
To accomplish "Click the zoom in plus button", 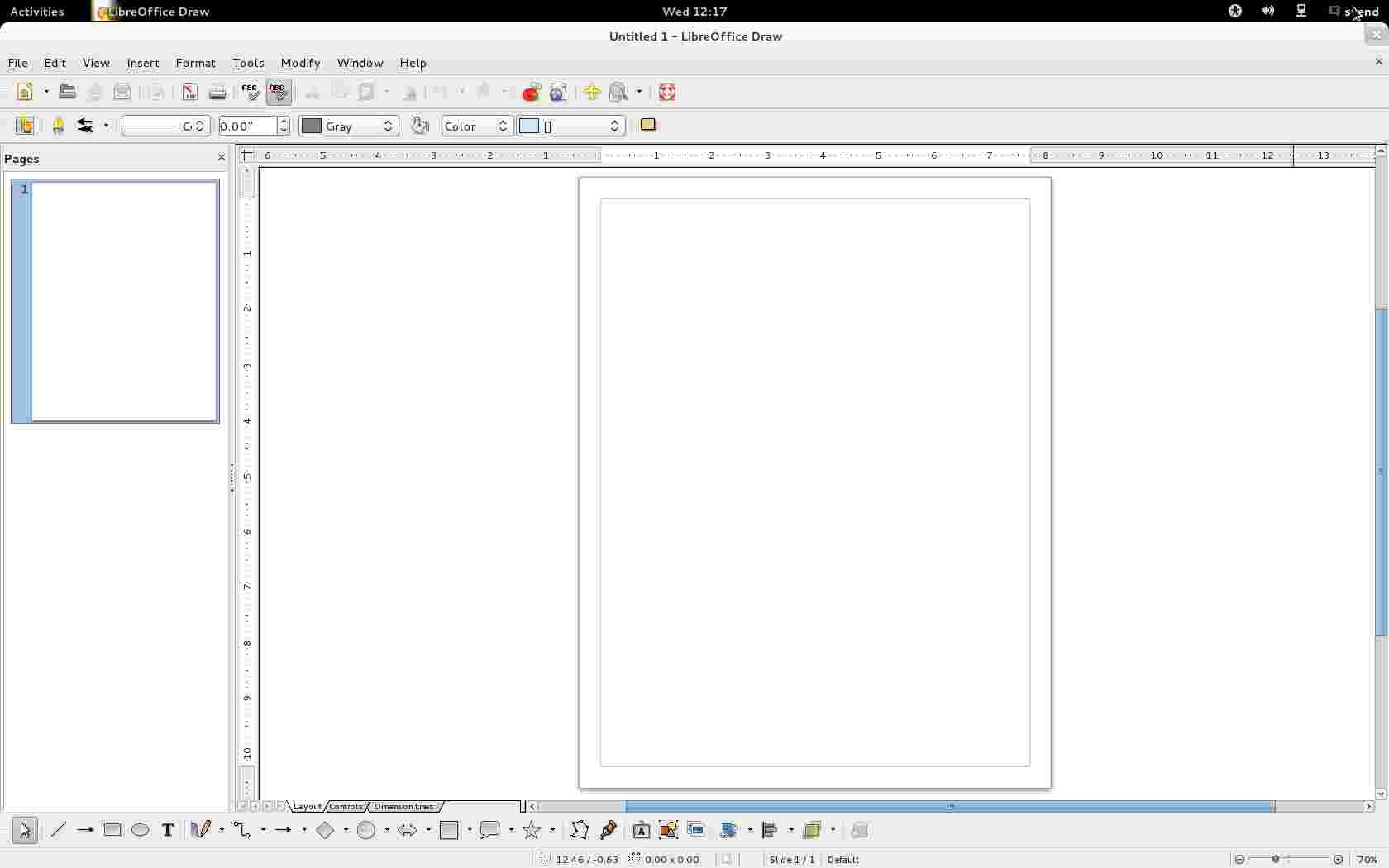I will 1338,860.
